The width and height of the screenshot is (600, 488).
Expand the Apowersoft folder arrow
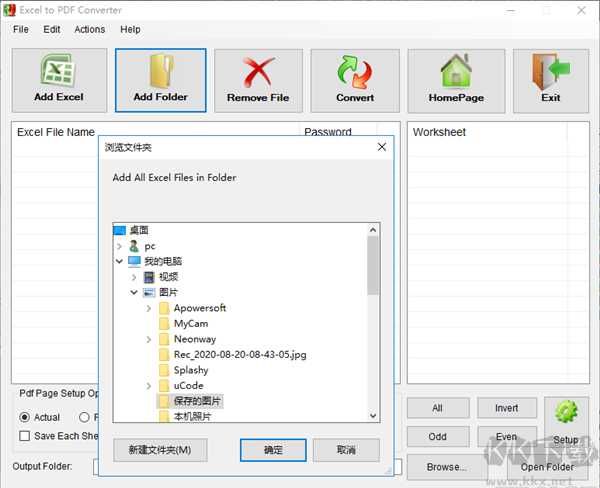[150, 308]
